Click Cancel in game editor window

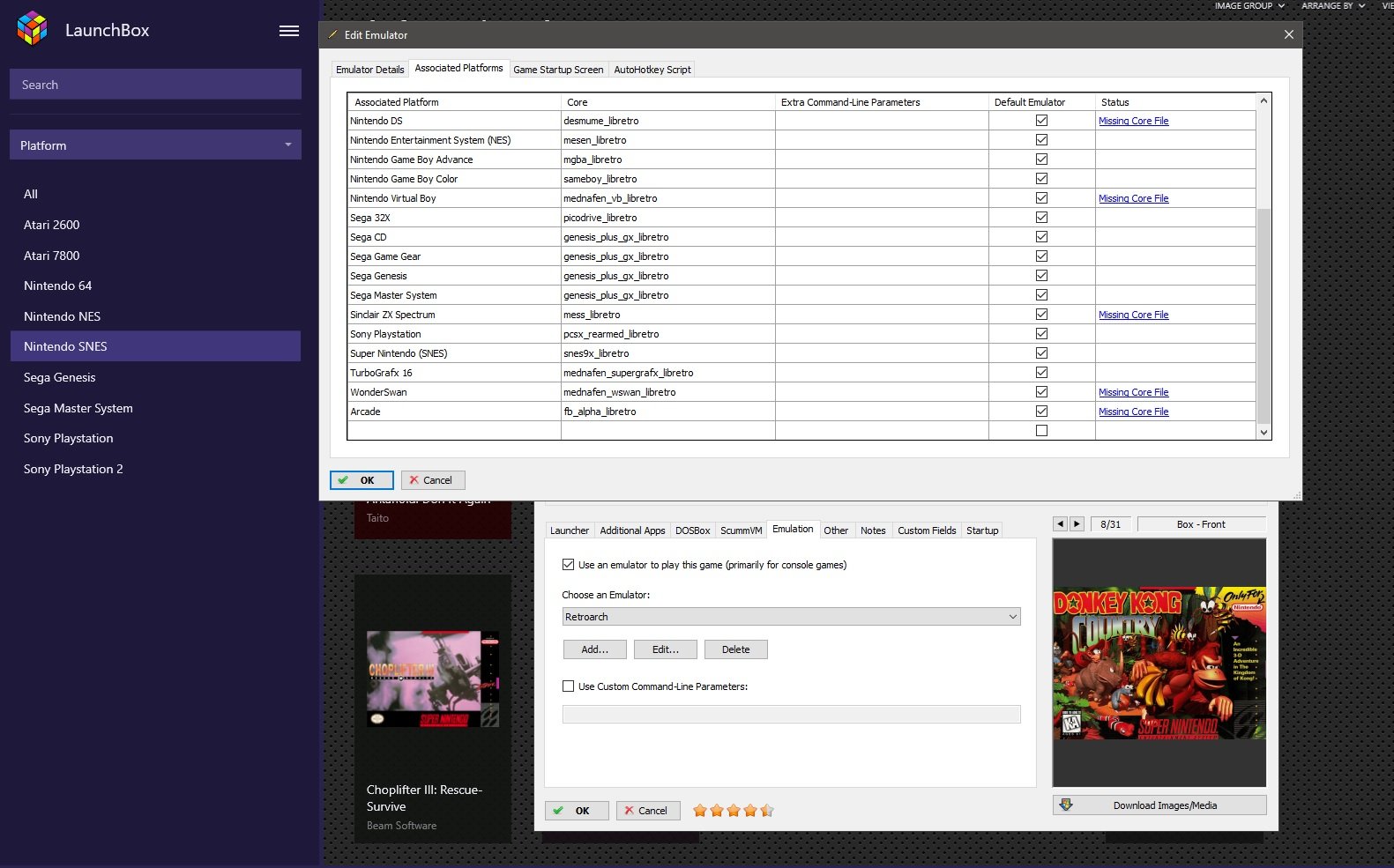click(x=648, y=811)
